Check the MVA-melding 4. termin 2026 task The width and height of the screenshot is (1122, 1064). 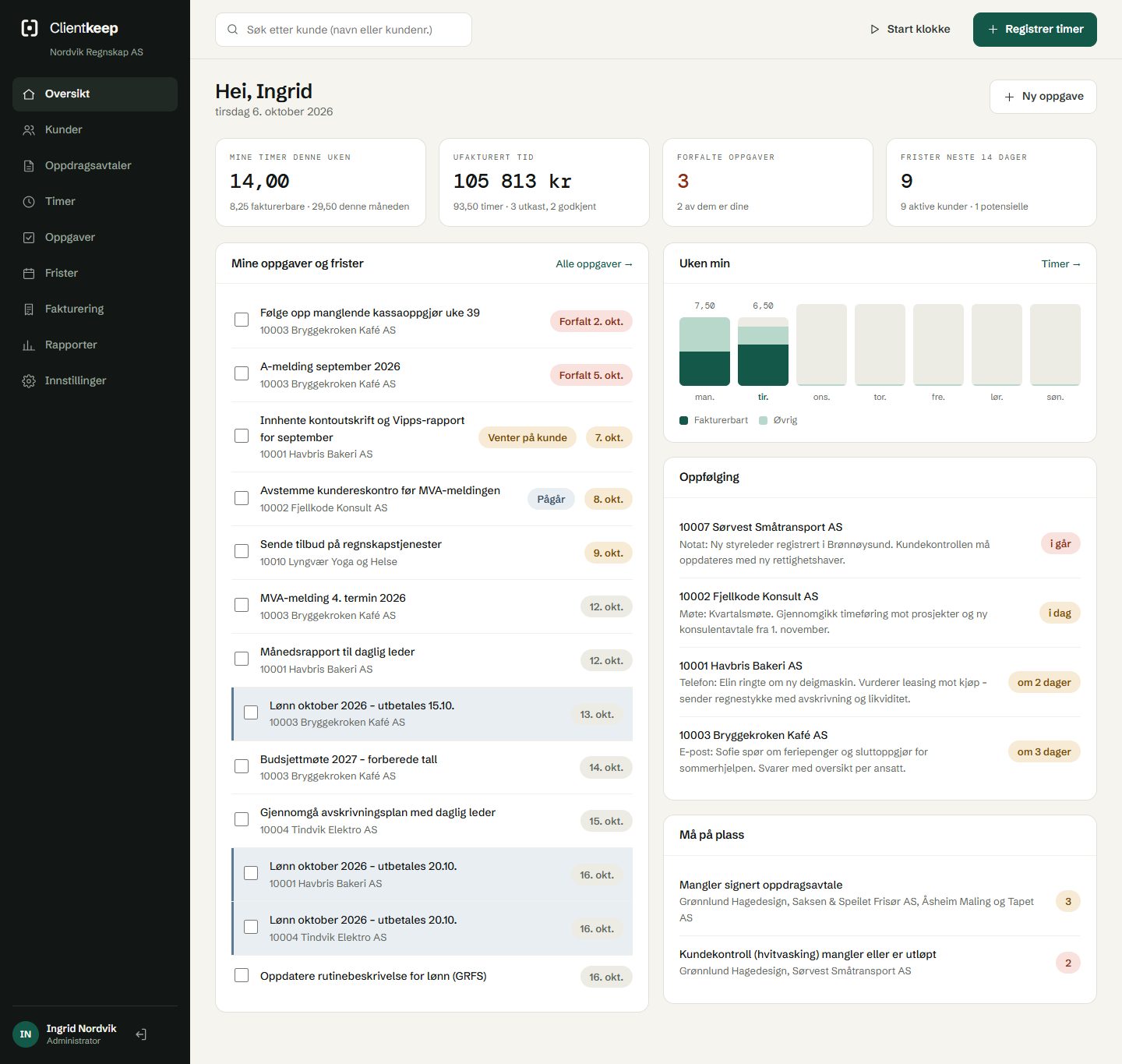click(x=242, y=605)
